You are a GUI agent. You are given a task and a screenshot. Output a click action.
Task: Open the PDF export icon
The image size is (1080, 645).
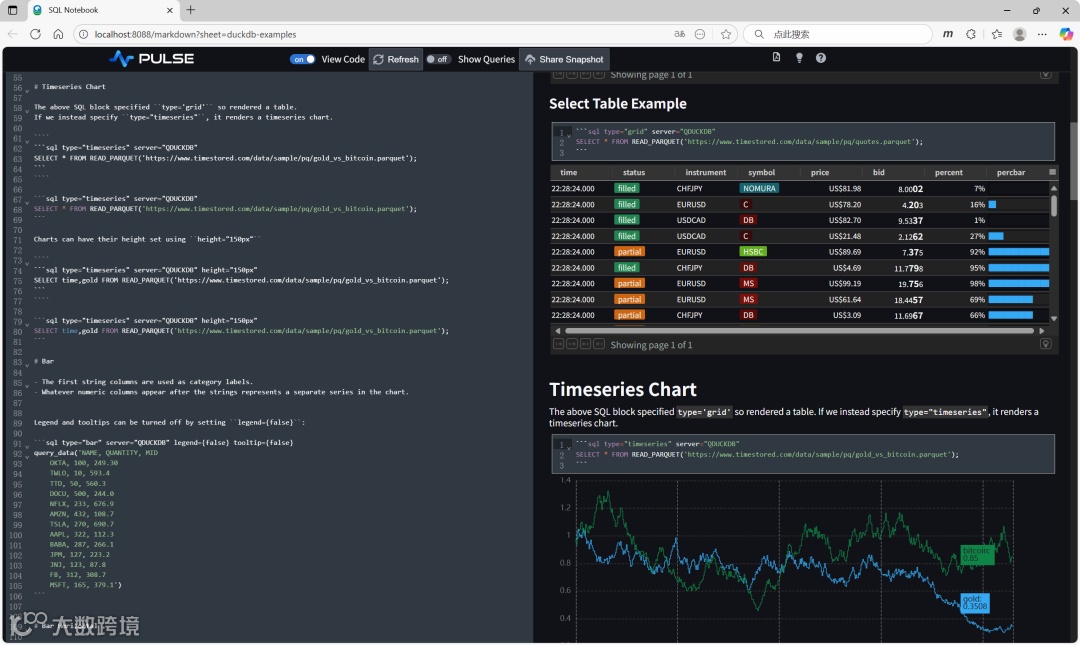(x=776, y=58)
